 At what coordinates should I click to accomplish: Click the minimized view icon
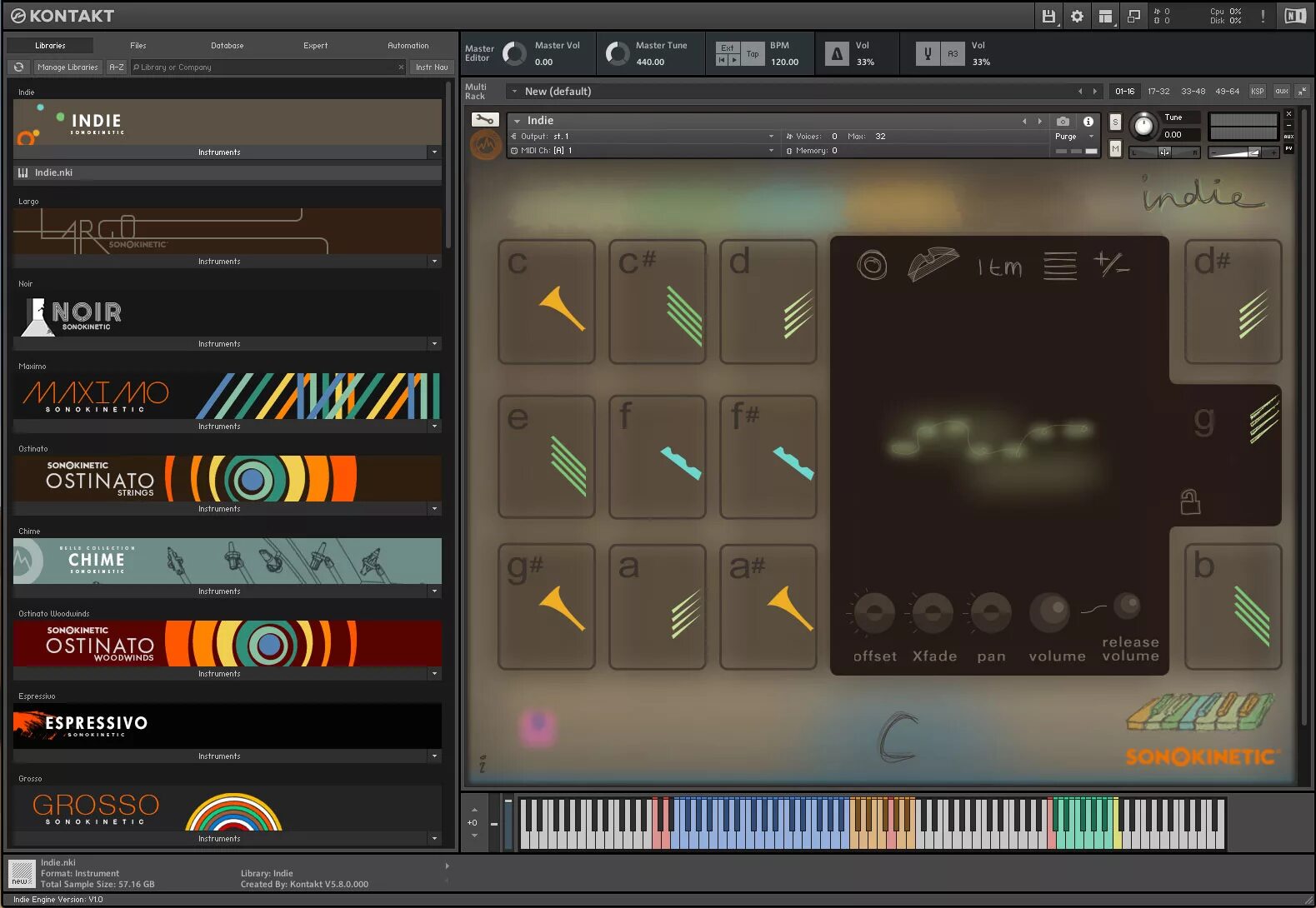(1133, 16)
